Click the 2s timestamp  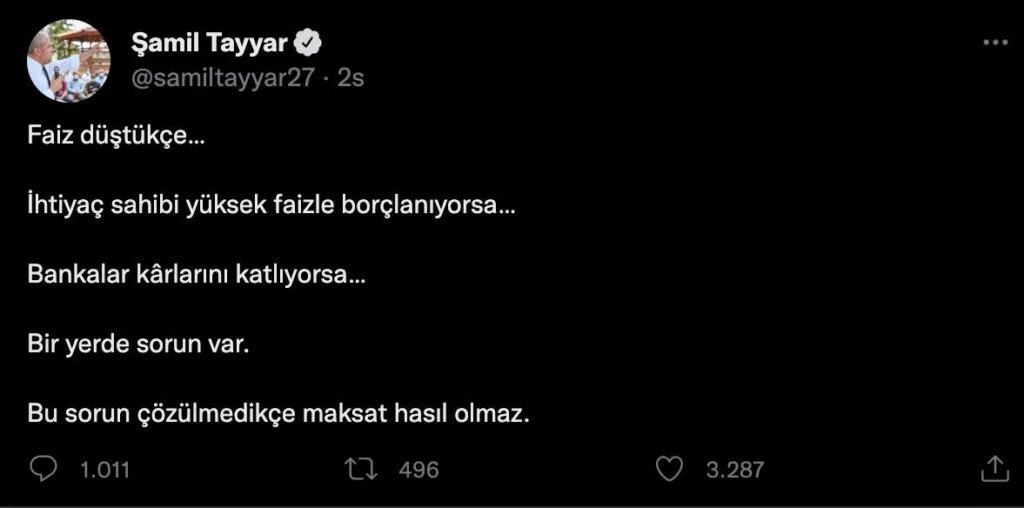(351, 77)
